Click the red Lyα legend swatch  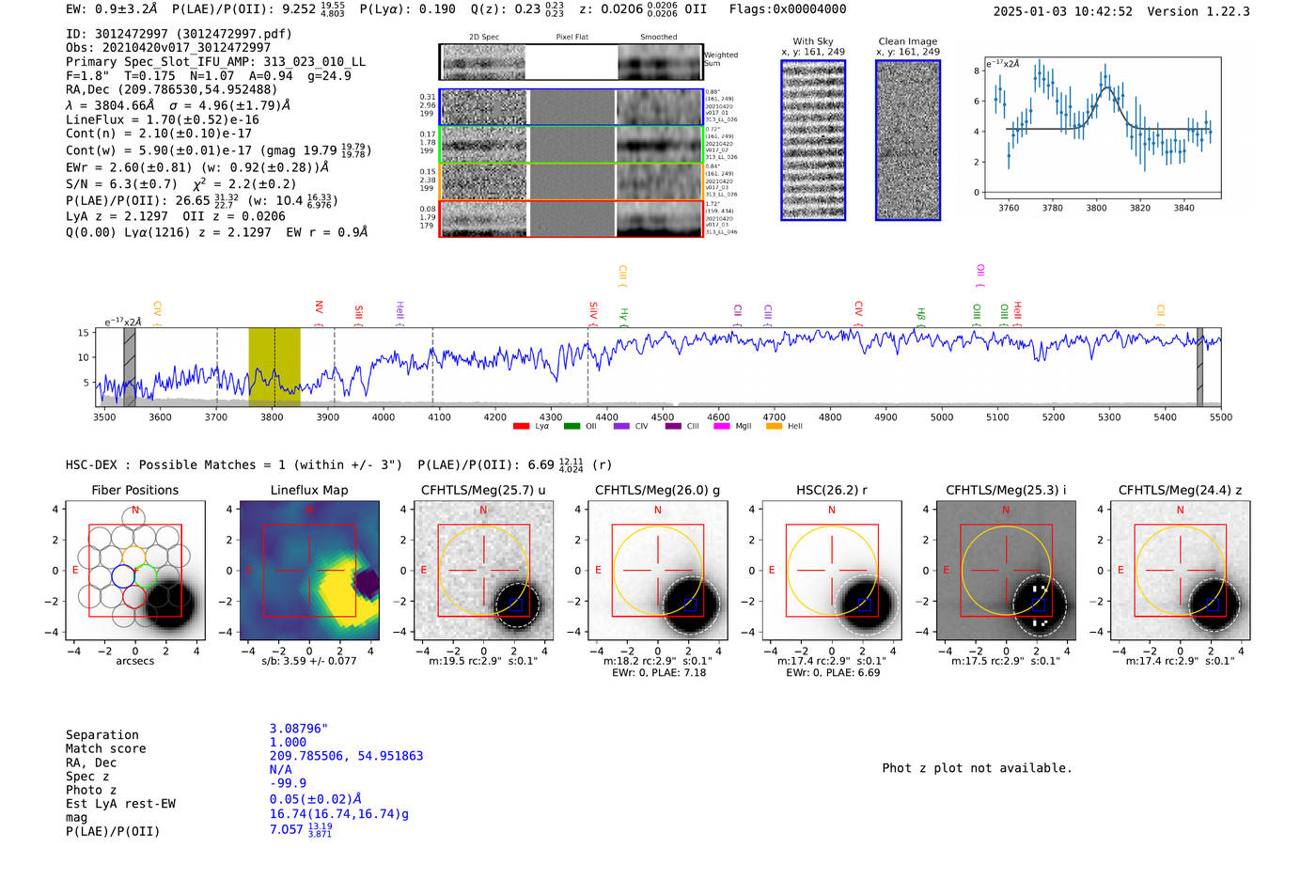(521, 426)
